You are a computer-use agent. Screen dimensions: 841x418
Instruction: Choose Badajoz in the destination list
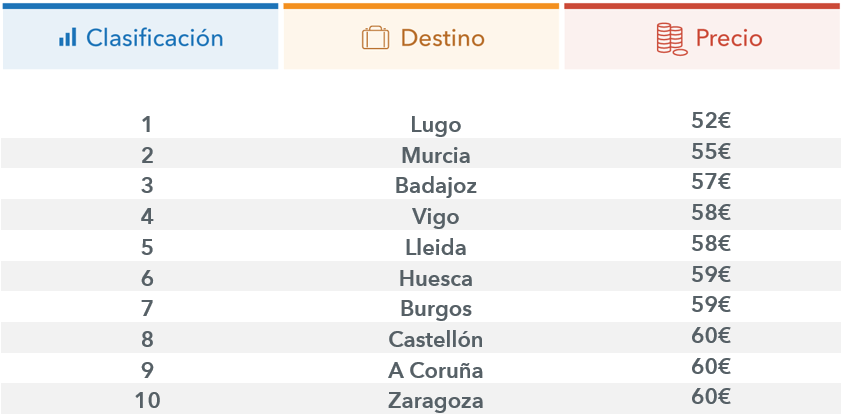(436, 186)
